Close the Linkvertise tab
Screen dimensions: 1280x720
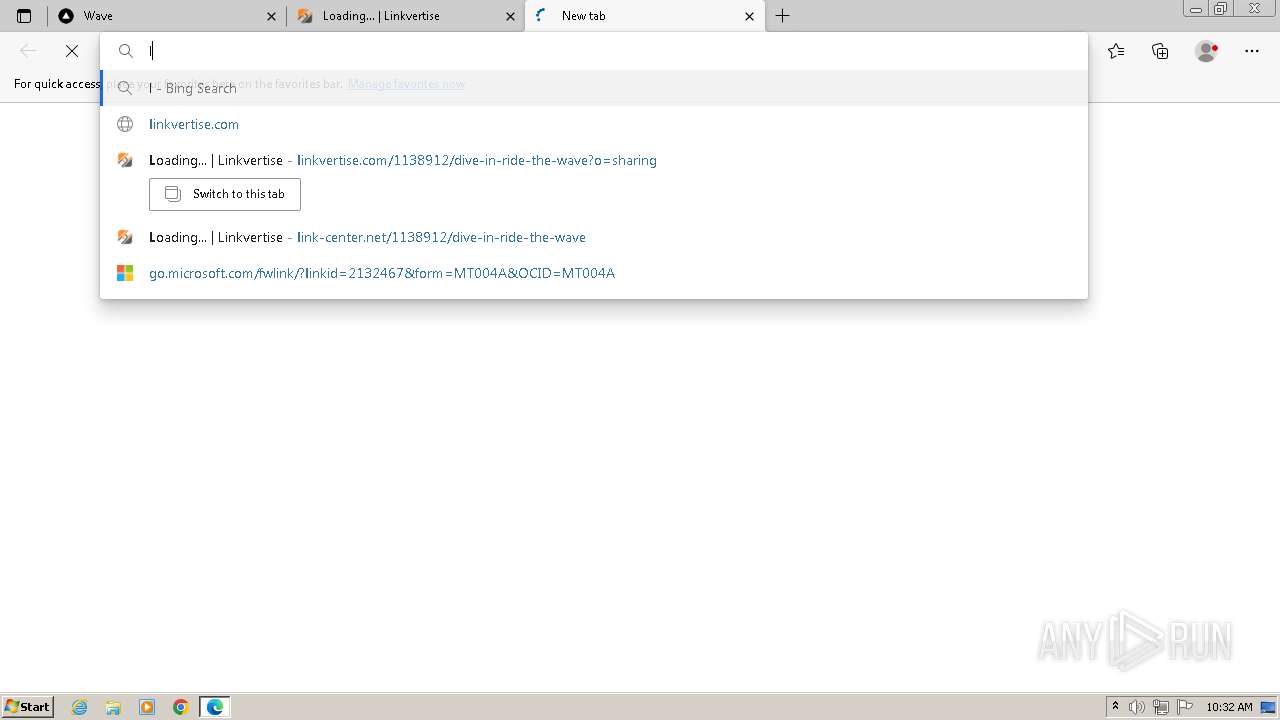(x=510, y=16)
